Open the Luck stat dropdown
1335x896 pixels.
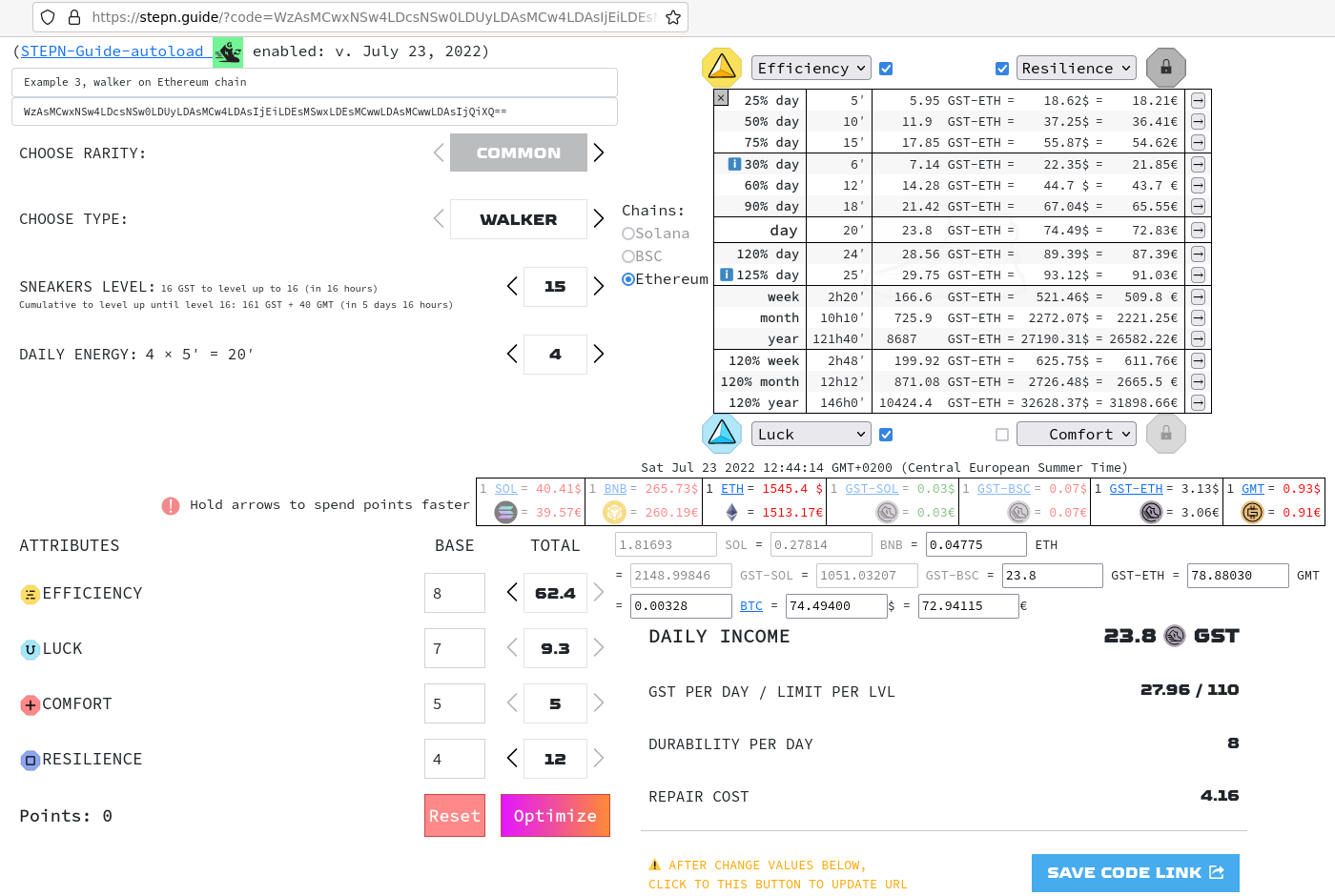pos(811,434)
